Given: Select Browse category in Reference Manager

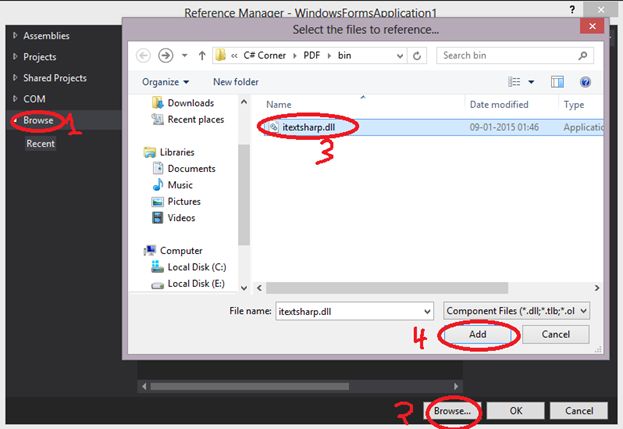Looking at the screenshot, I should (x=38, y=120).
